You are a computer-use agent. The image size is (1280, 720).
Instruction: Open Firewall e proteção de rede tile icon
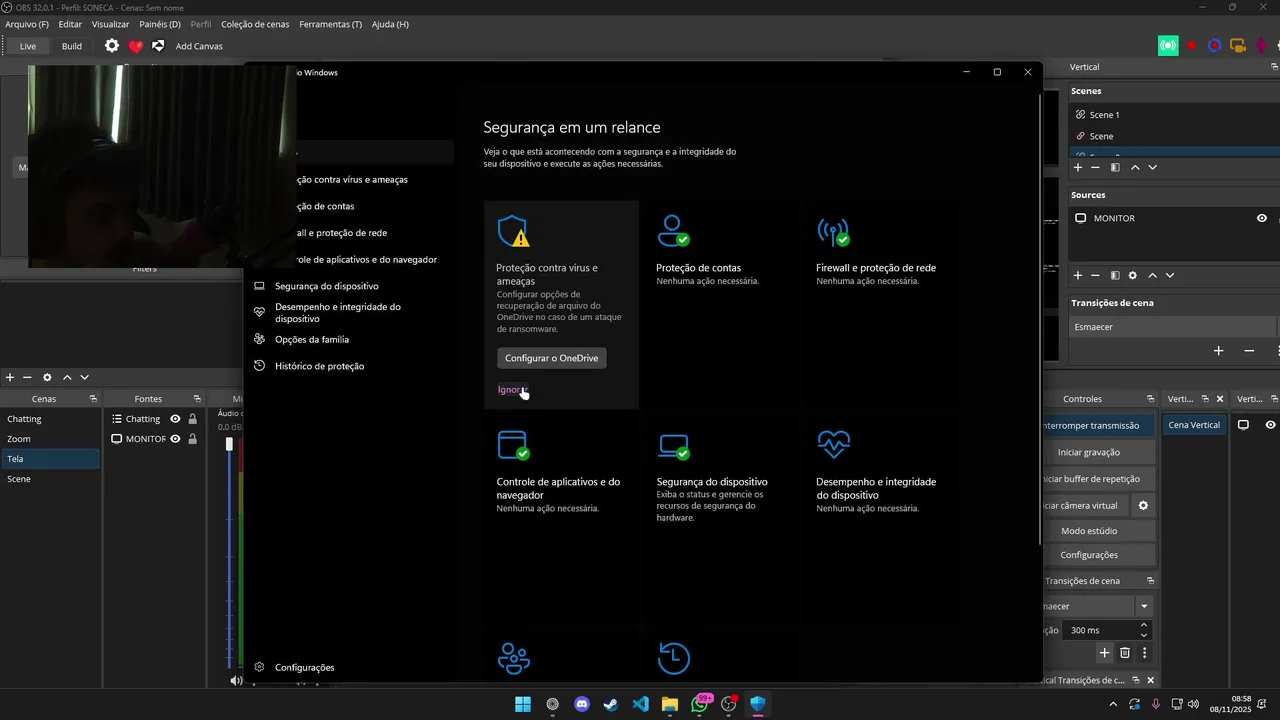click(834, 231)
